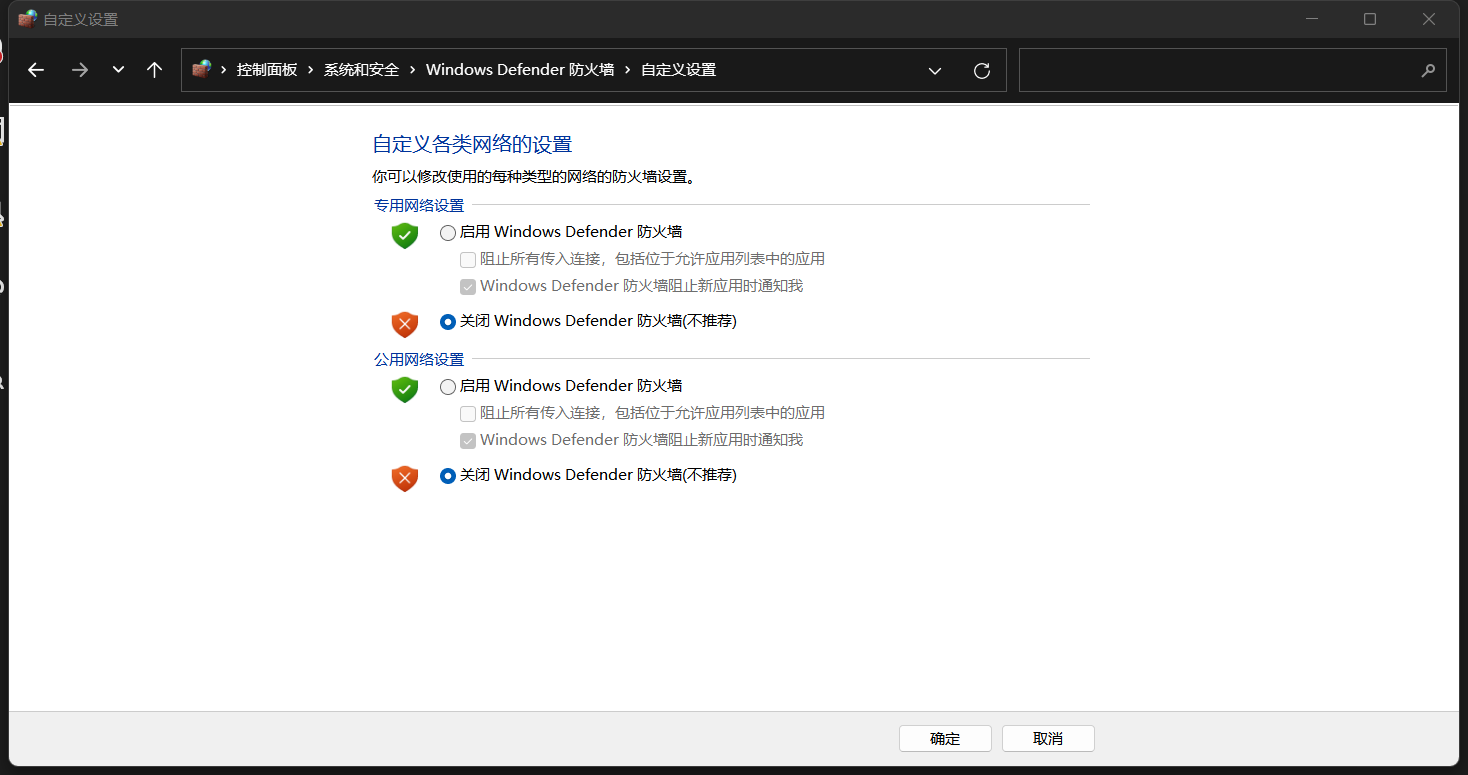Open Windows Defender 防火墙 breadcrumb
This screenshot has height=775, width=1468.
tap(520, 70)
